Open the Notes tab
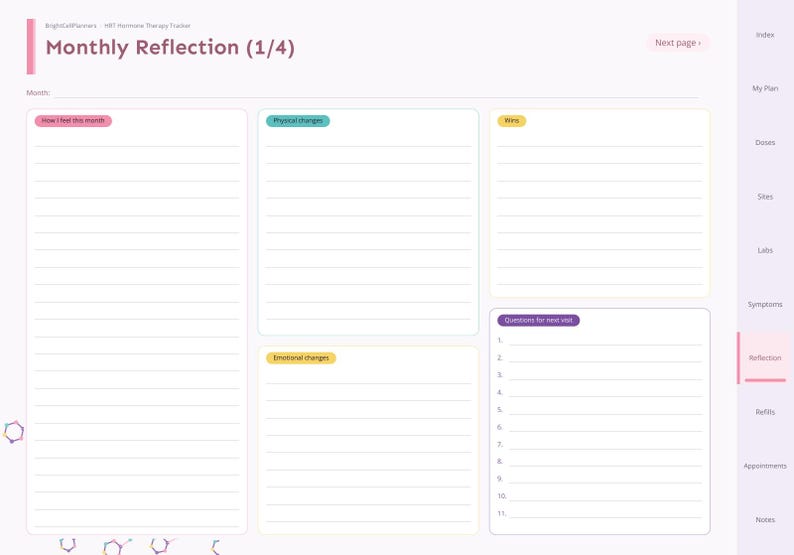The width and height of the screenshot is (794, 555). tap(765, 520)
